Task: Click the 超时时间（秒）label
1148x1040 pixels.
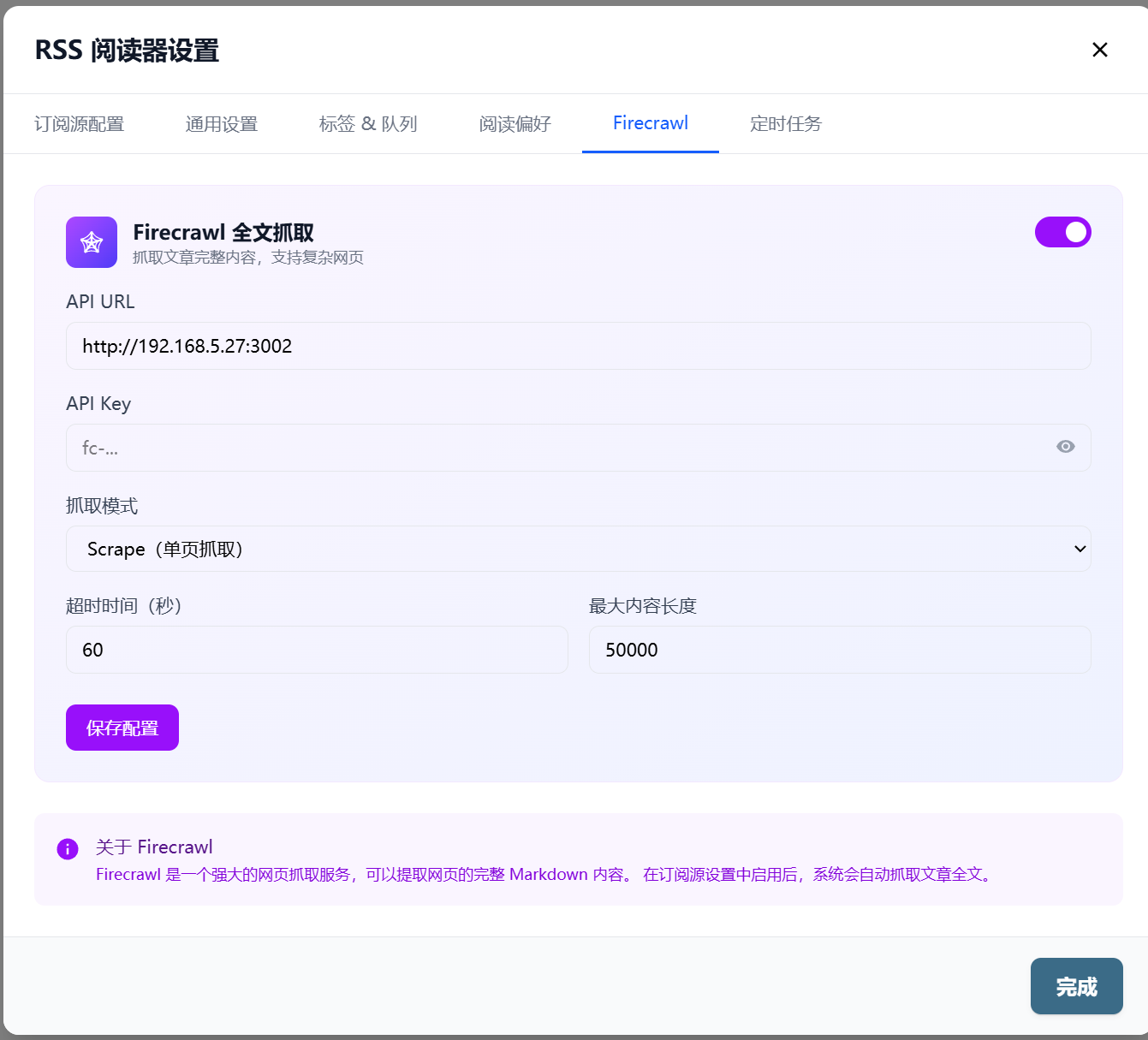Action: tap(124, 606)
